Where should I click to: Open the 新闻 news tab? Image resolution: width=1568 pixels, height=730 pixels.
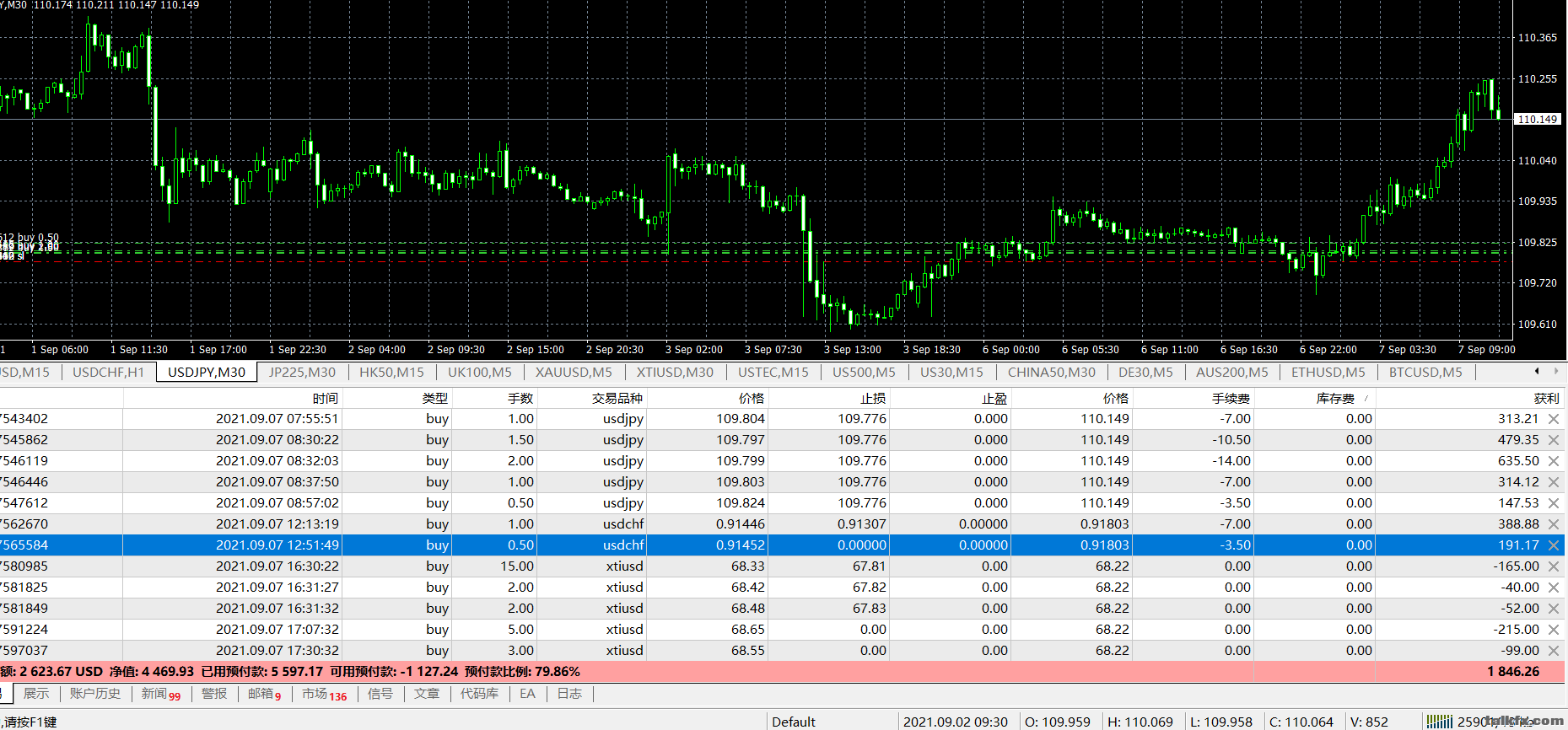tap(160, 694)
